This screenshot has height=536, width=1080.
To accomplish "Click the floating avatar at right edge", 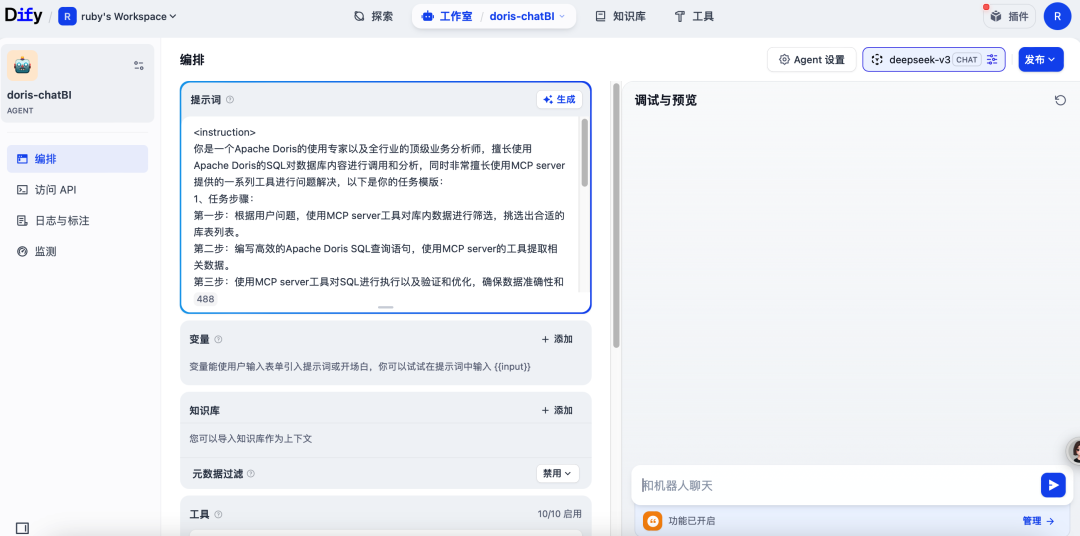I will (x=1073, y=451).
